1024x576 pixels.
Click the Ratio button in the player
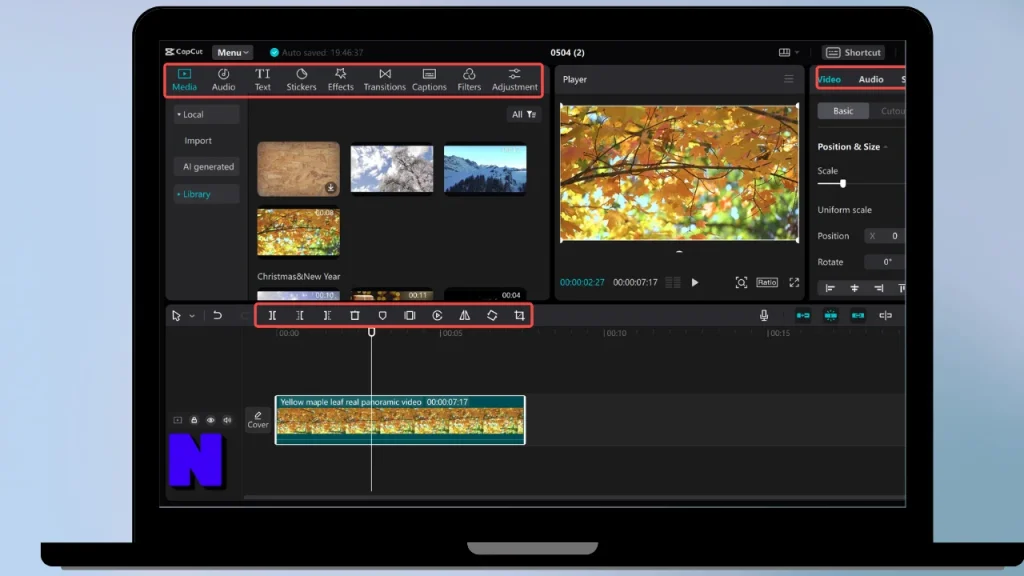767,282
